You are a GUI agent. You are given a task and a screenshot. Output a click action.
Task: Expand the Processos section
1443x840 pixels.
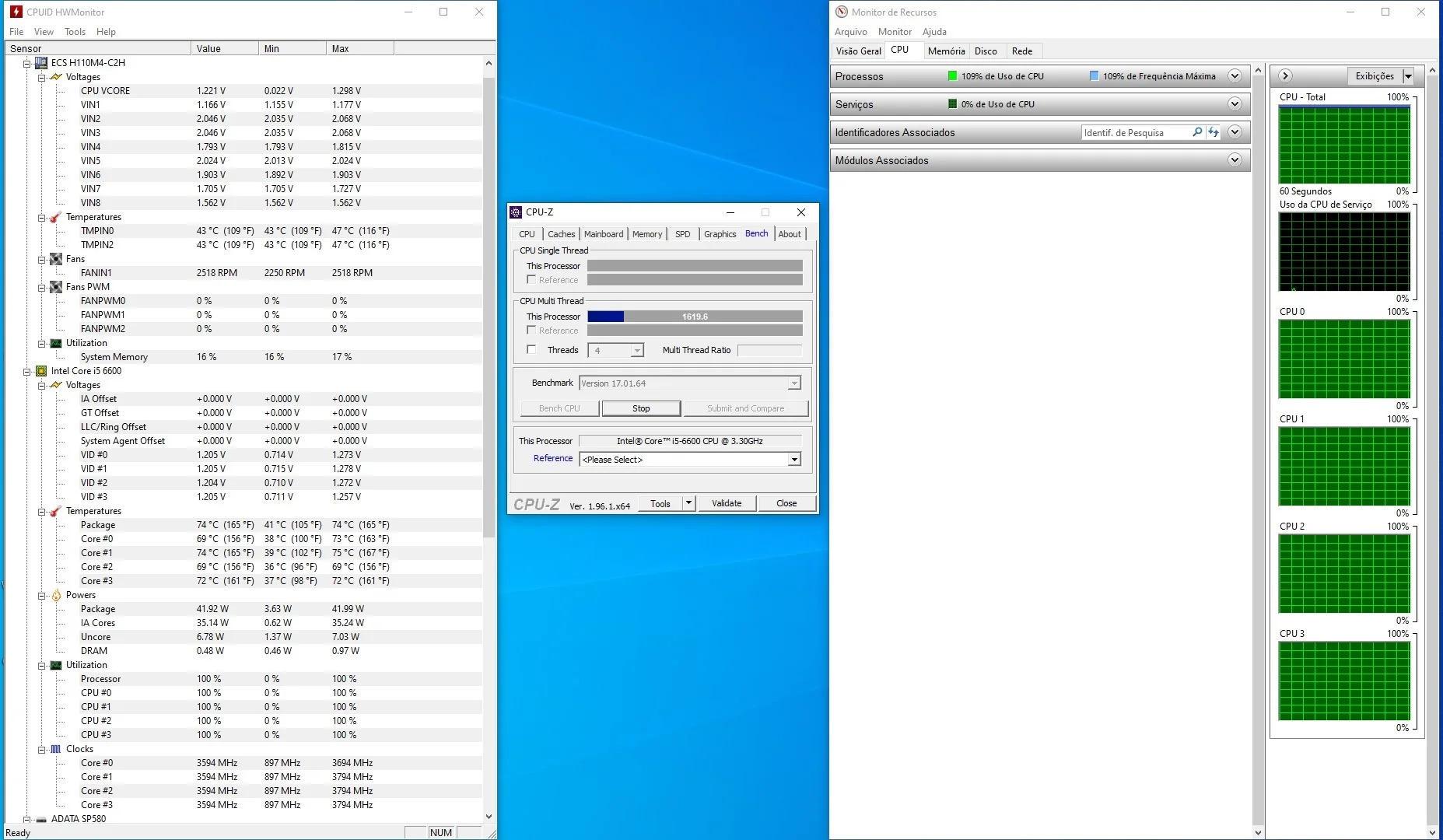(1235, 76)
